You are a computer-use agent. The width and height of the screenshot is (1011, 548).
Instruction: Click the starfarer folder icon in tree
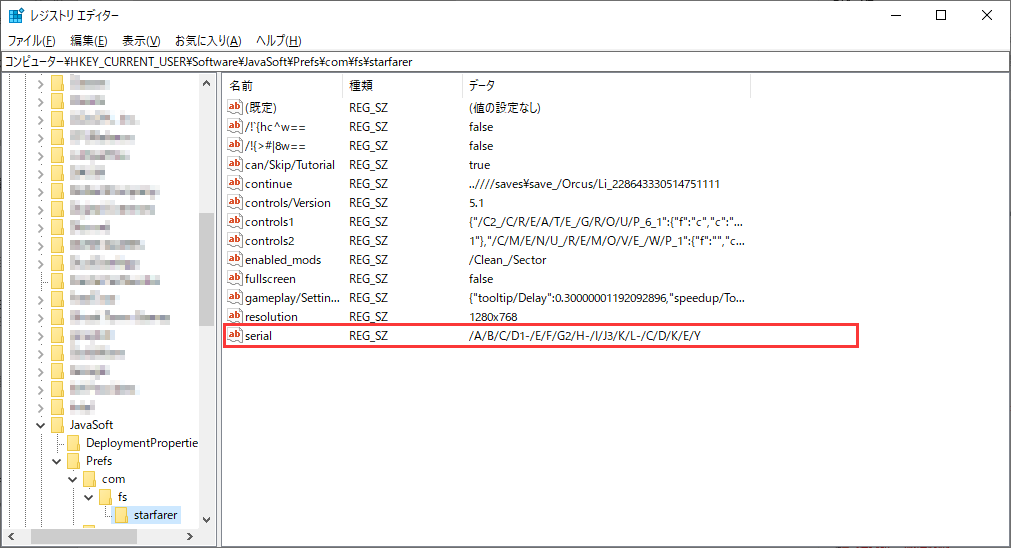point(120,515)
